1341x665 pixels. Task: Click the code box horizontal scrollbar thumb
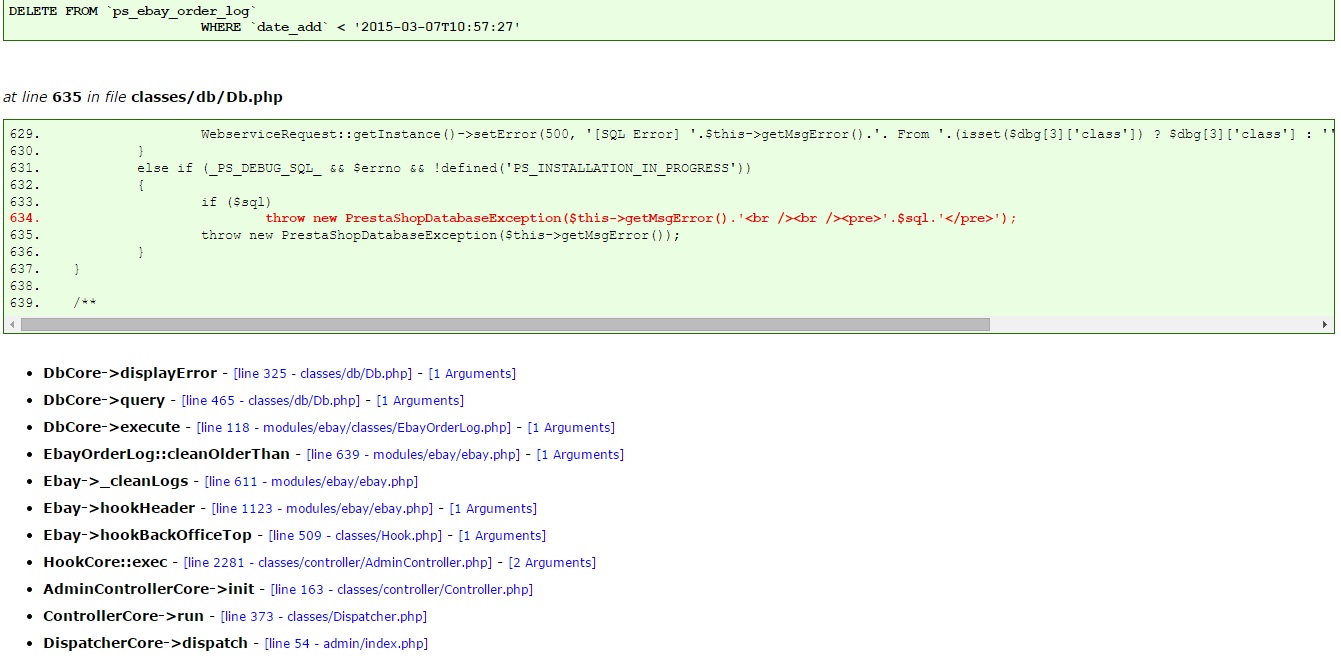pos(505,325)
